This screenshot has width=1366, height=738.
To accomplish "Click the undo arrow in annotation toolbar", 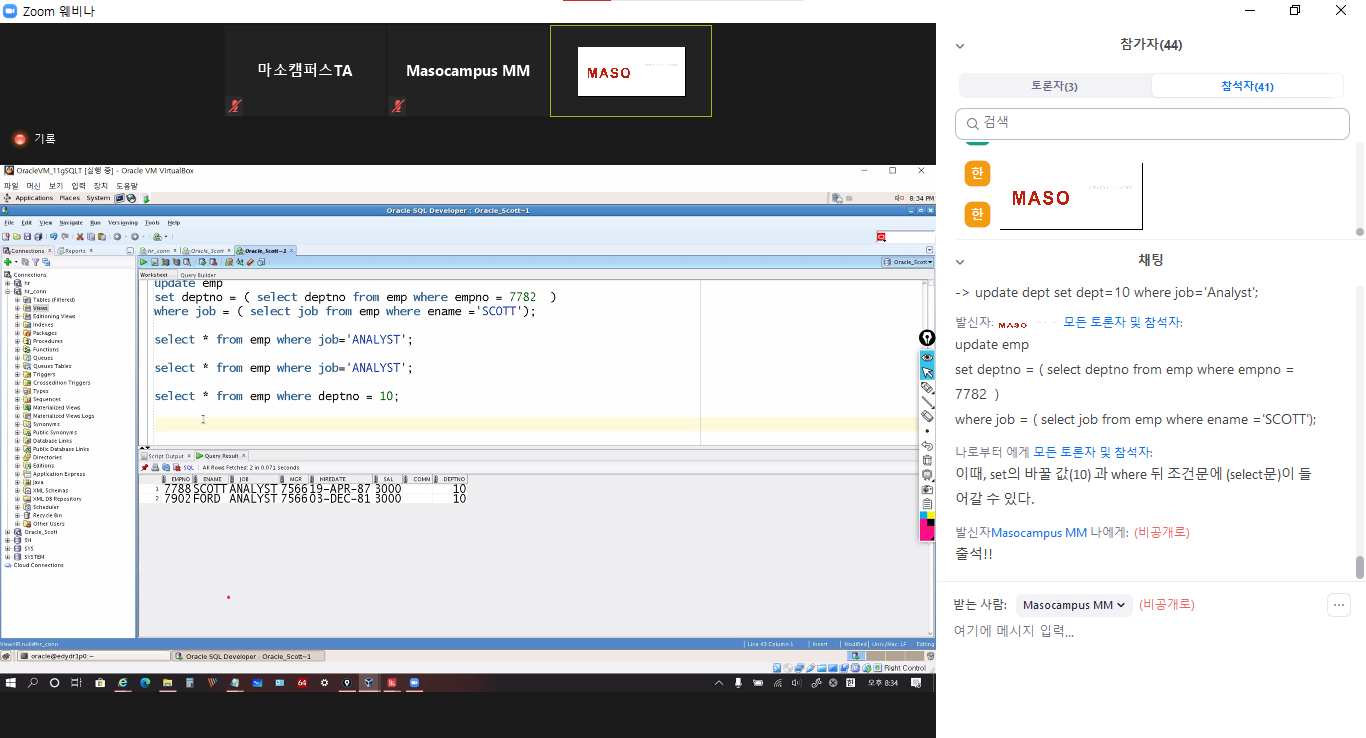I will click(x=927, y=445).
